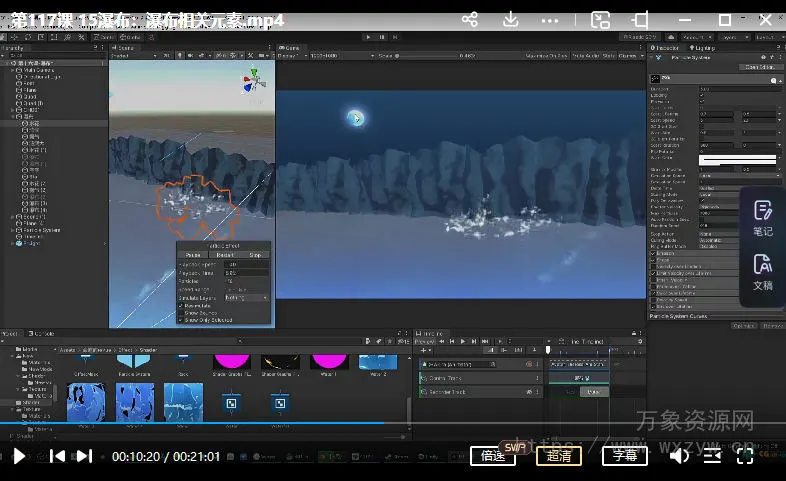The height and width of the screenshot is (481, 786).
Task: Open the 超清 video quality selector
Action: pos(559,456)
